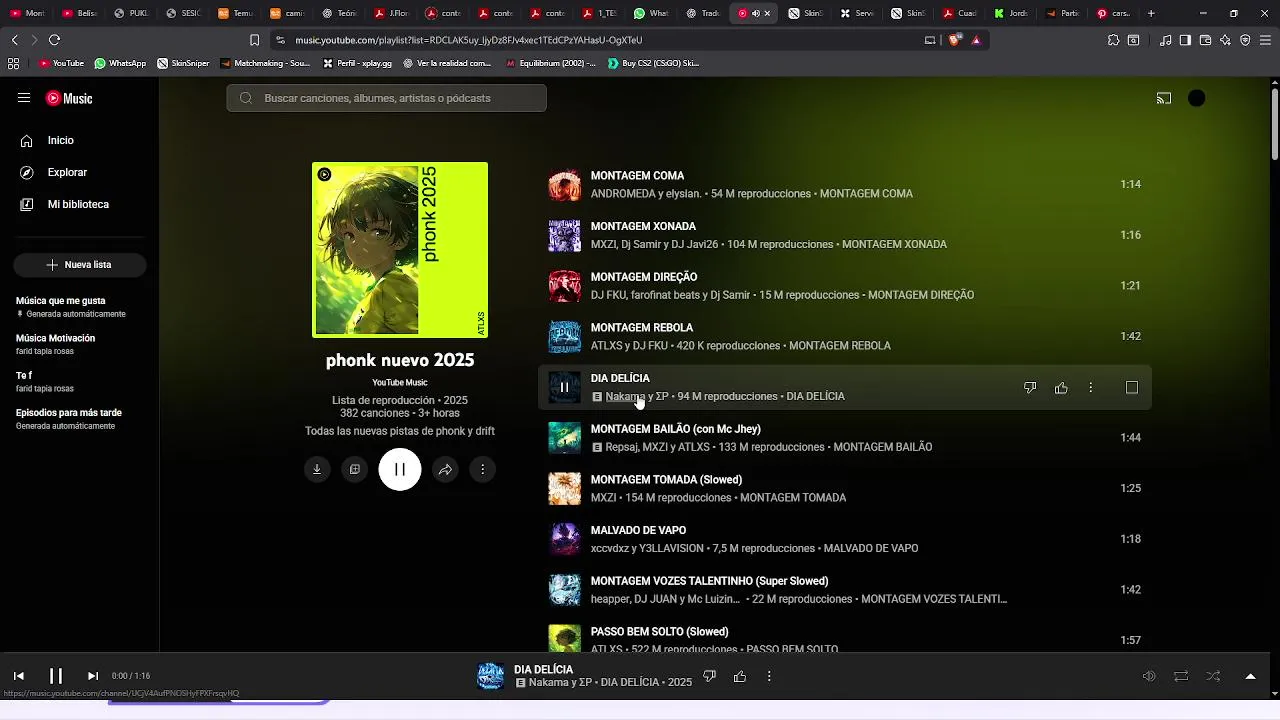The image size is (1280, 720).
Task: Open the Brave Shields lion icon
Action: (954, 40)
